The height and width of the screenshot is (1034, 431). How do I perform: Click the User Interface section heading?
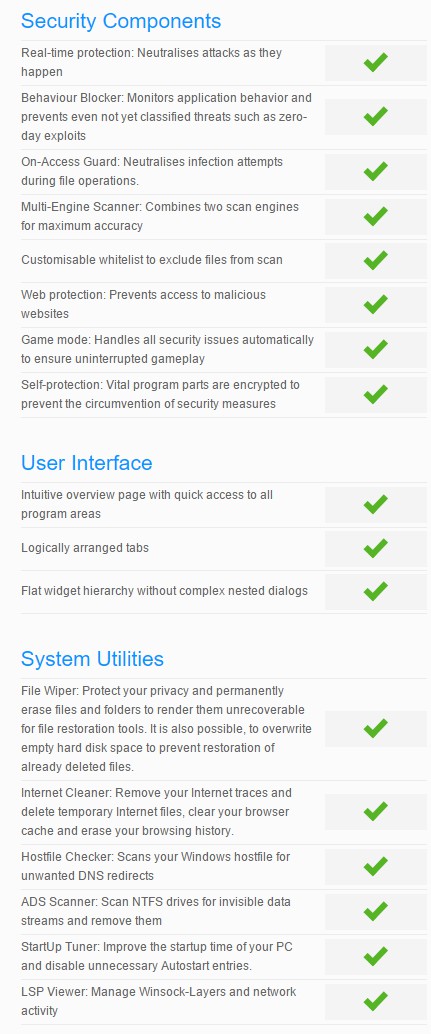pos(86,462)
